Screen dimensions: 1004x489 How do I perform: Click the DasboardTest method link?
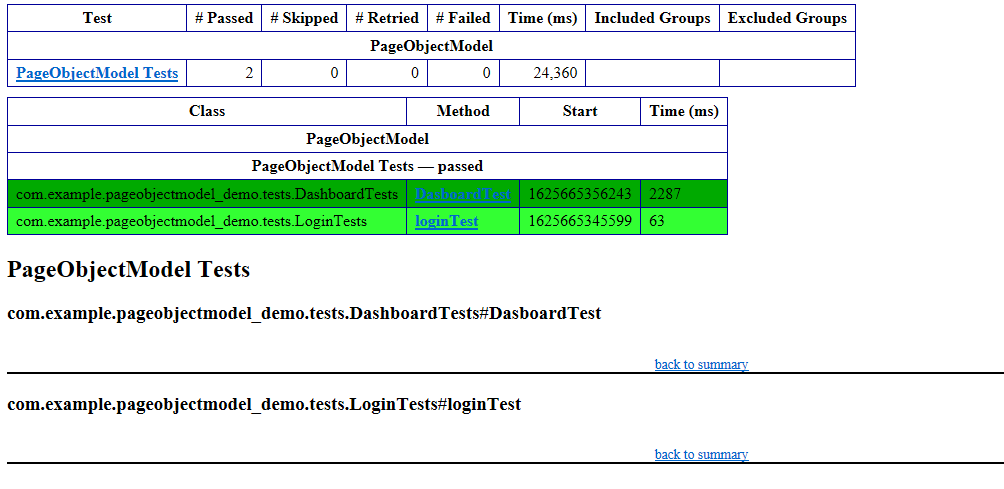coord(463,194)
